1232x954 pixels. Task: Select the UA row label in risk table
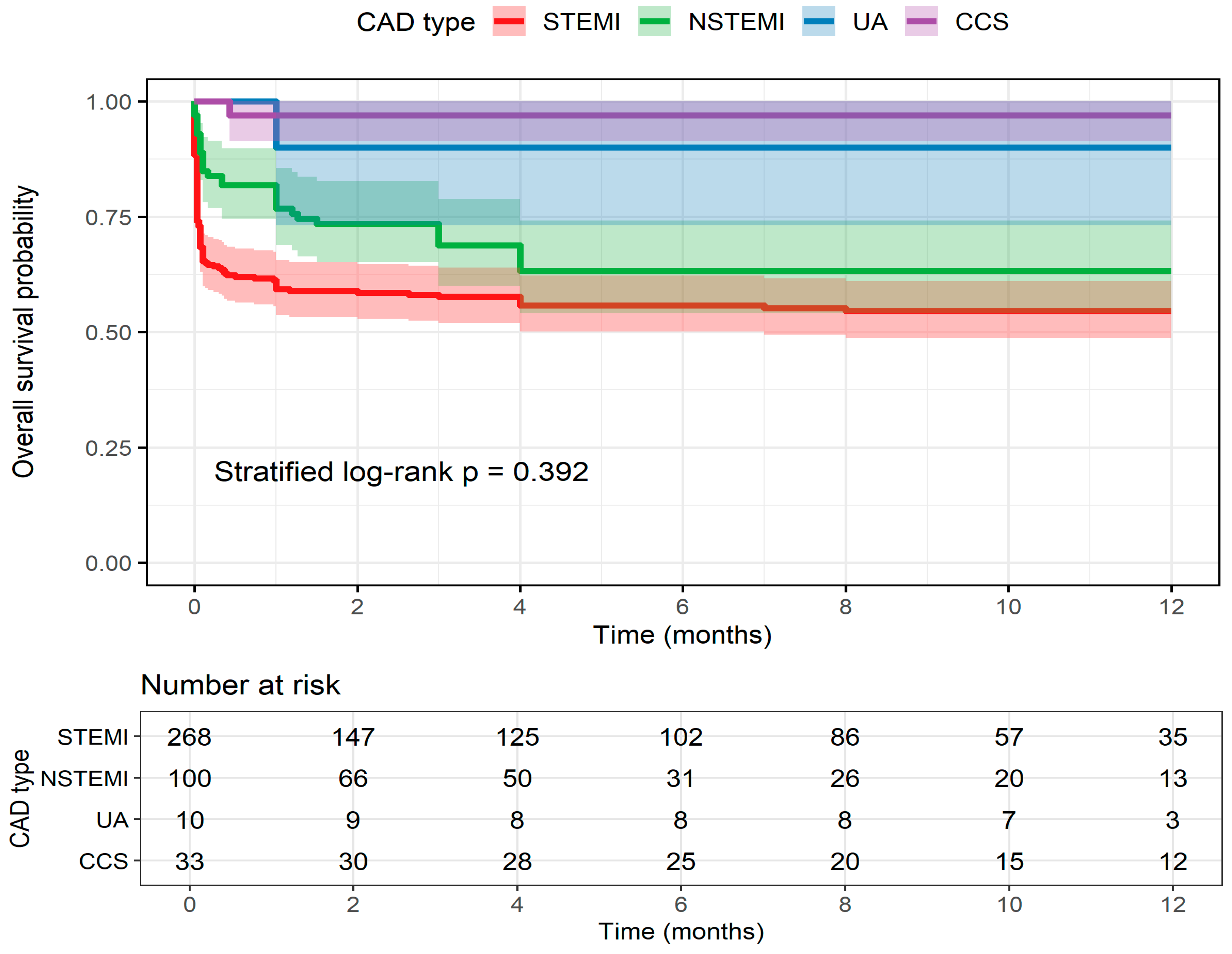pyautogui.click(x=112, y=820)
